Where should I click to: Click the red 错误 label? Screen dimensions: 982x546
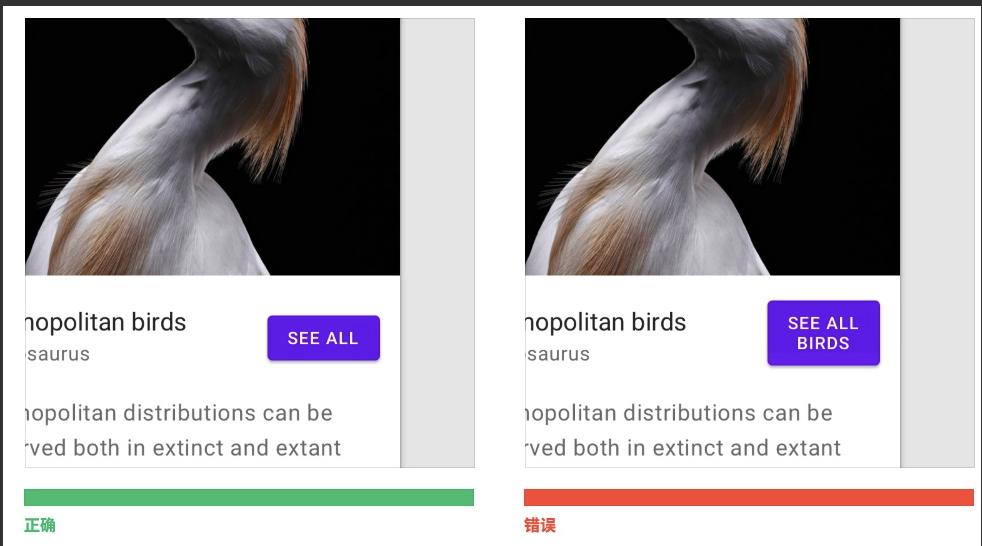[x=540, y=525]
